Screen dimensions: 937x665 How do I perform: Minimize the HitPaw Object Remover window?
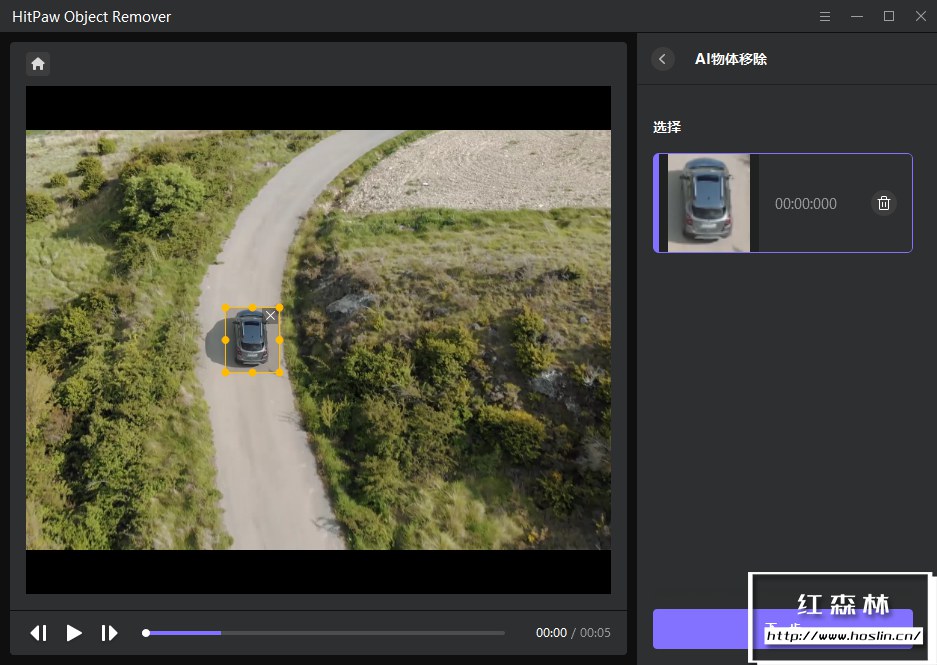pos(857,16)
